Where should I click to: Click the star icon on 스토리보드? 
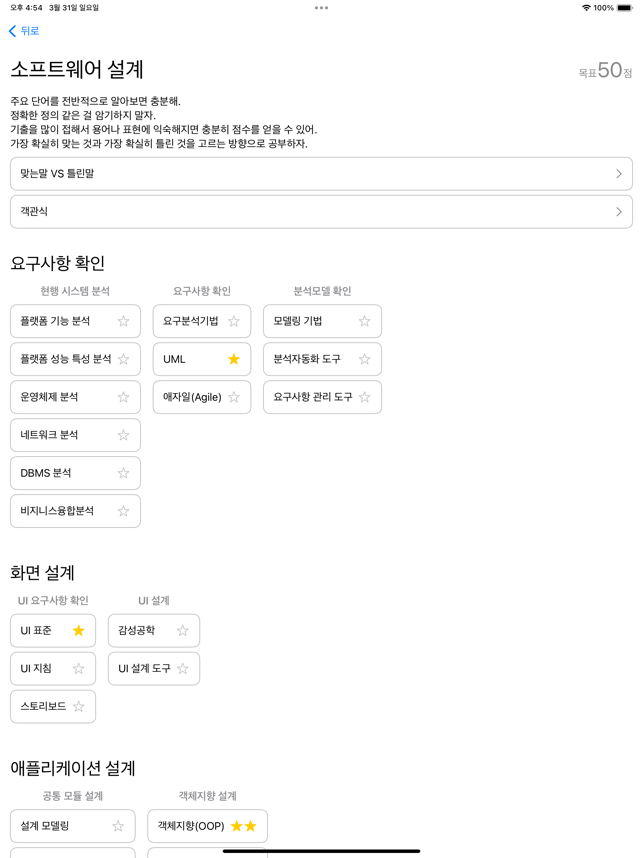[79, 707]
